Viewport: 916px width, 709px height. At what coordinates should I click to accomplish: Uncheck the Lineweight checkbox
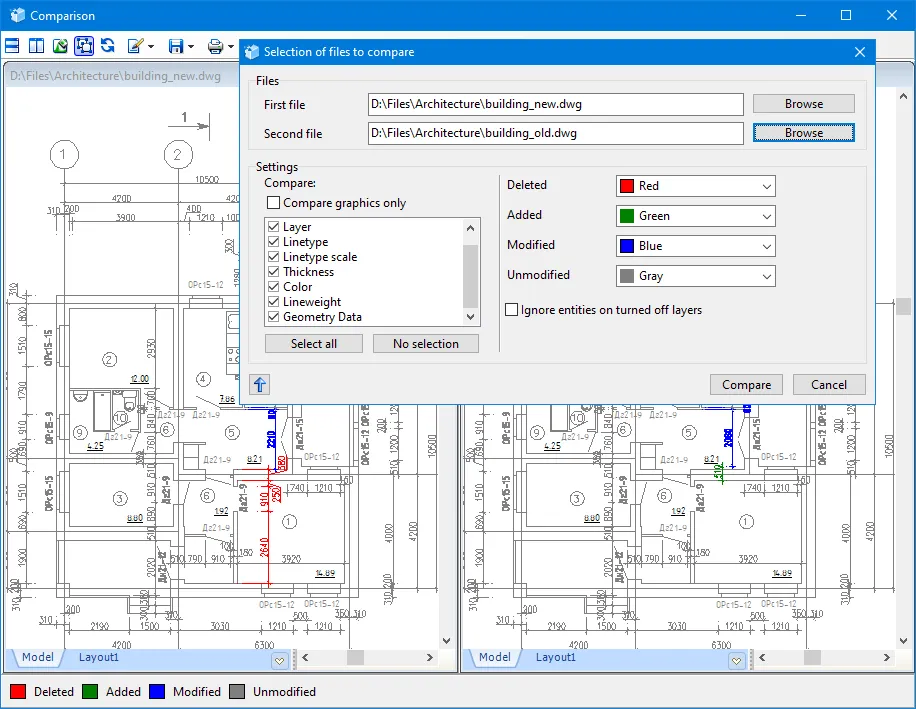273,302
